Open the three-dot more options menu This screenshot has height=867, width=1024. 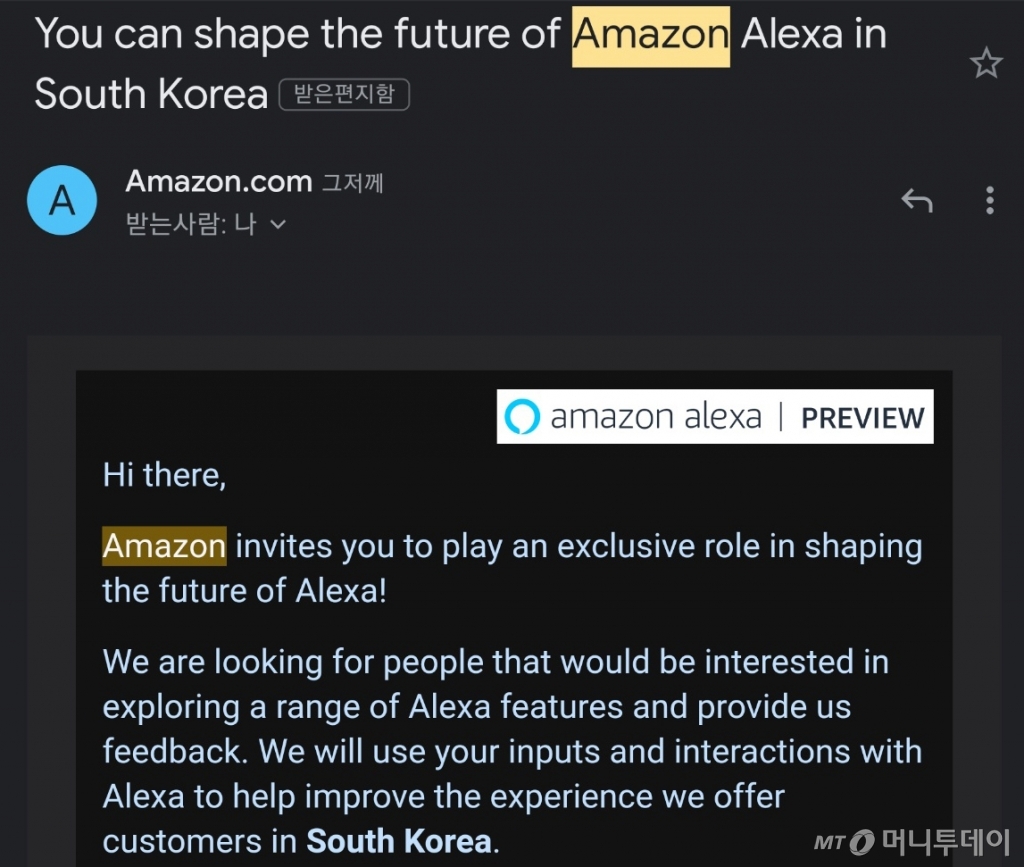[989, 201]
